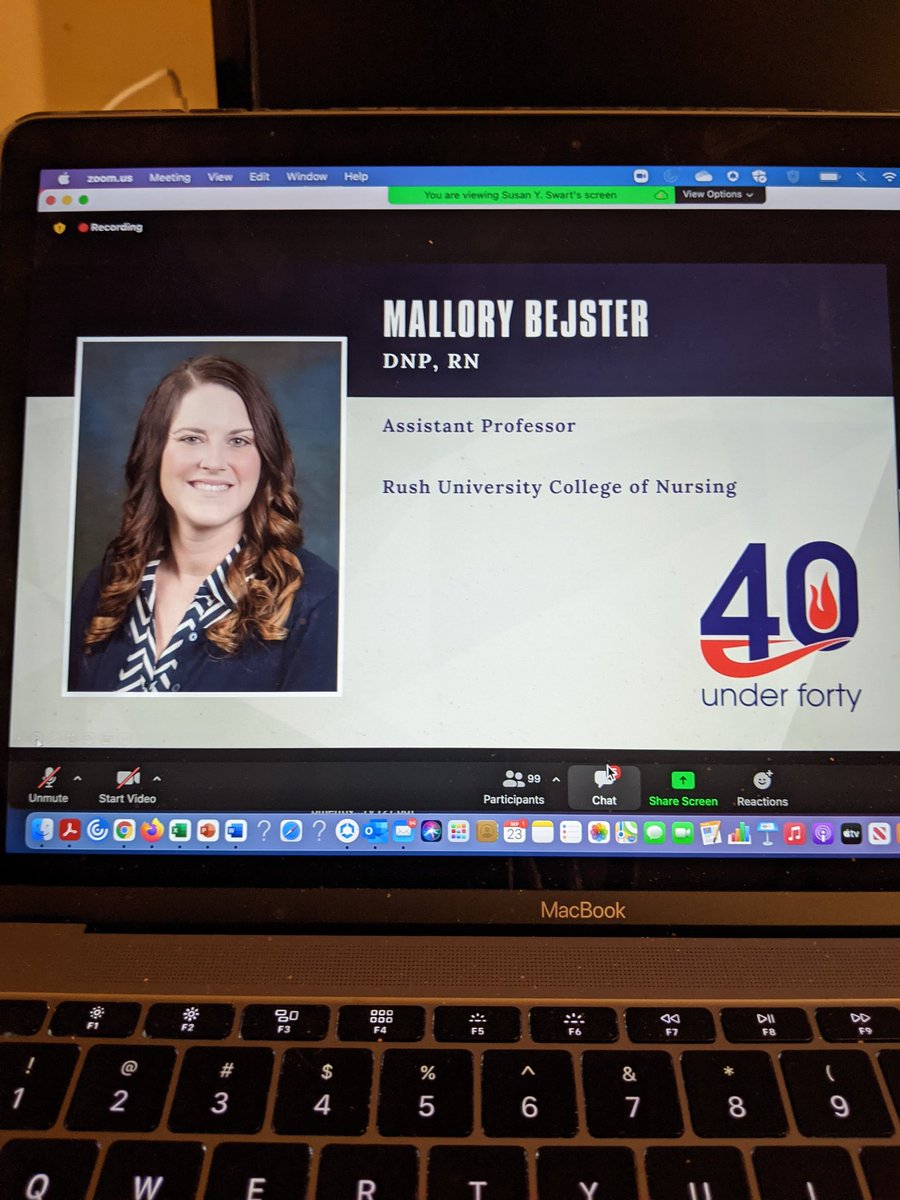Open Photos from the Dock

pos(599,831)
